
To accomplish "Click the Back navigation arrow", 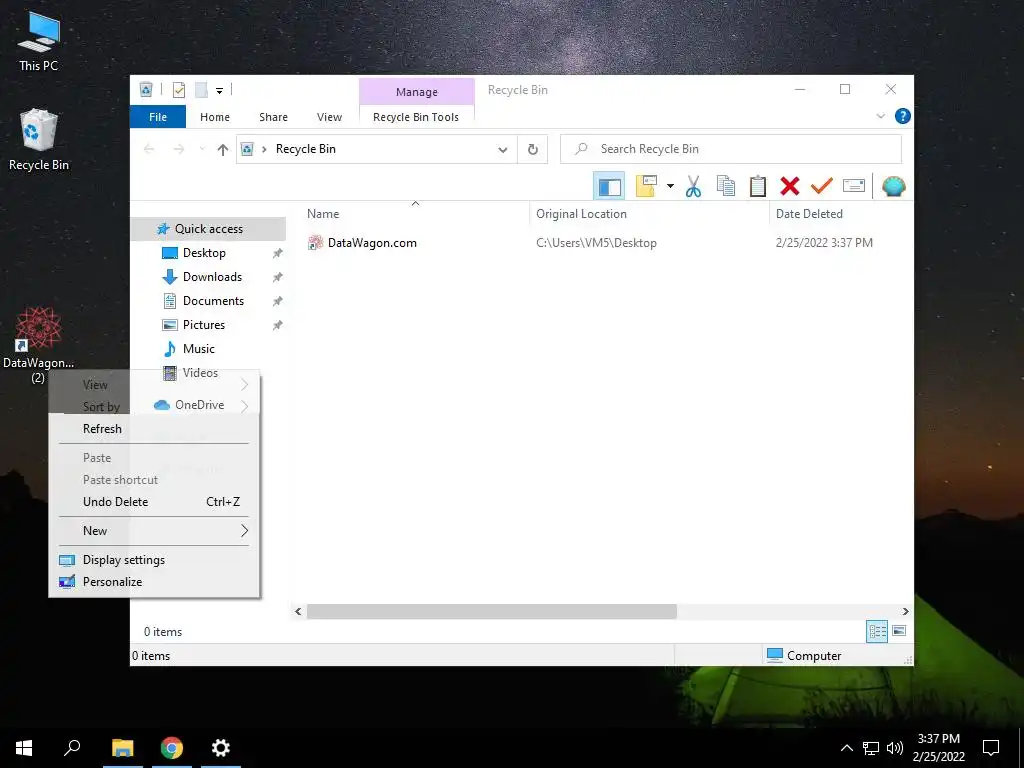I will pos(149,150).
